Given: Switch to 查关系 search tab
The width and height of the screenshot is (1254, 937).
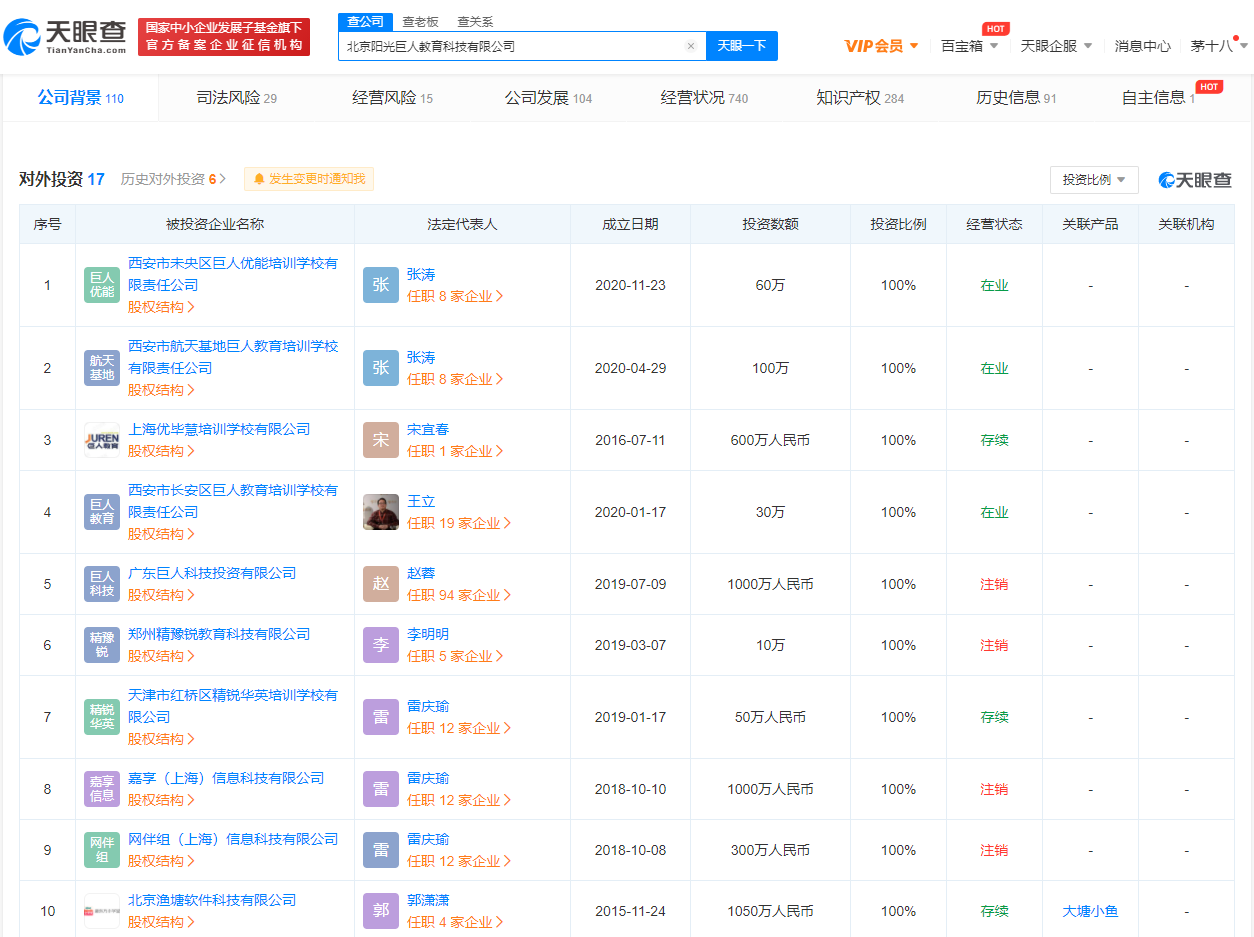Looking at the screenshot, I should (x=475, y=21).
